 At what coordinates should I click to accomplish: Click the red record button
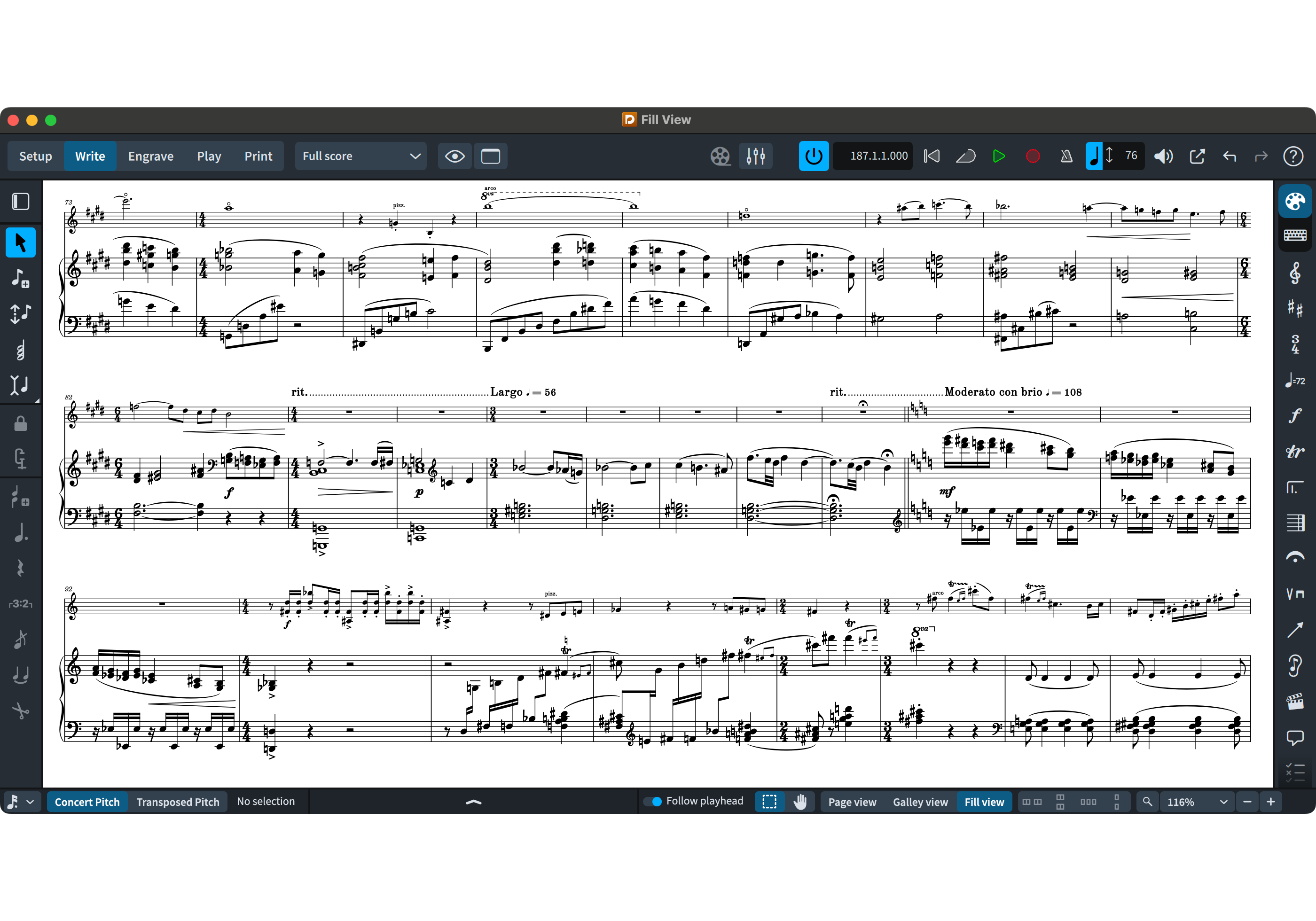pyautogui.click(x=1033, y=156)
